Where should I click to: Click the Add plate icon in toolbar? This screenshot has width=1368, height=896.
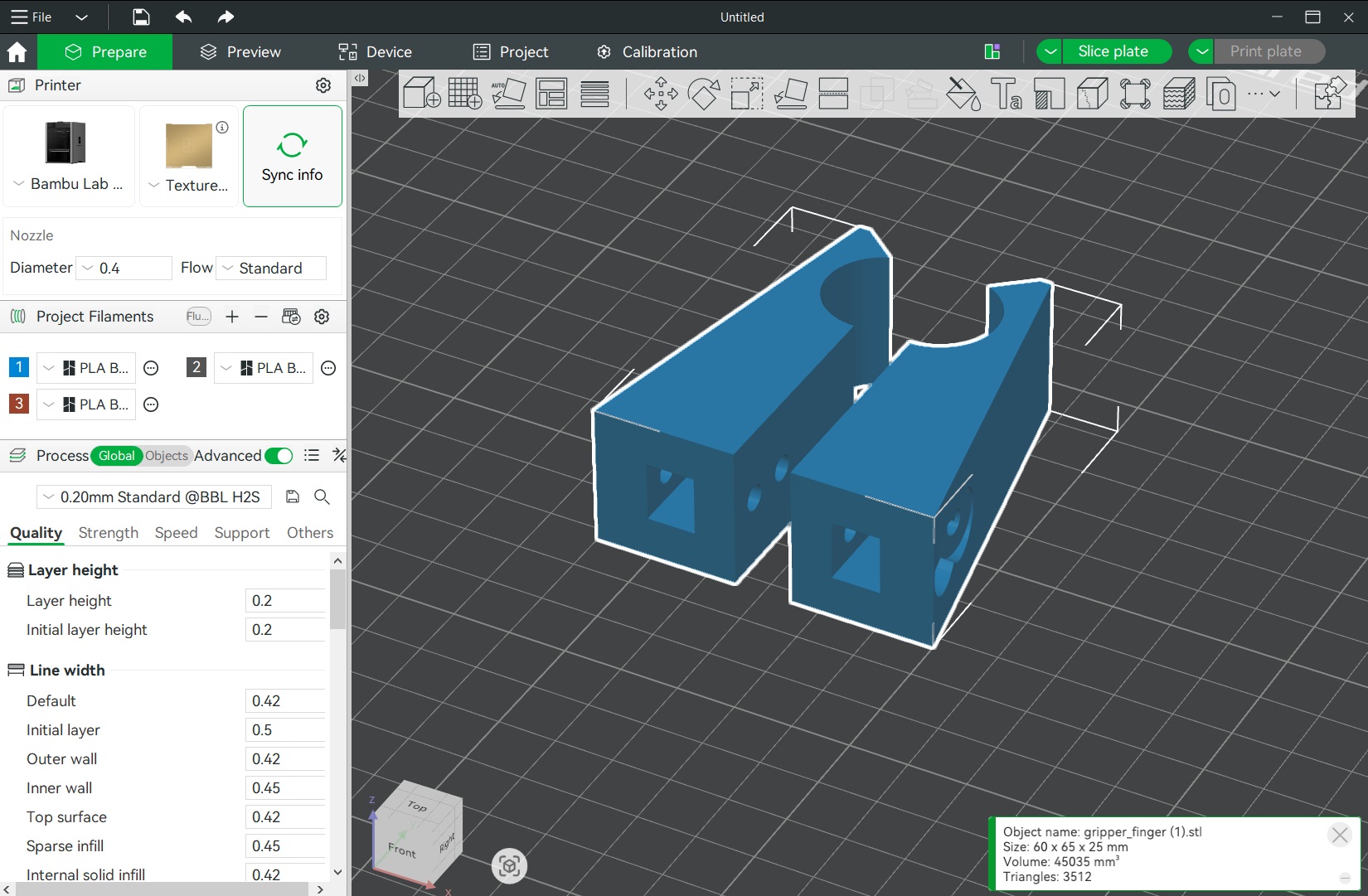[464, 94]
